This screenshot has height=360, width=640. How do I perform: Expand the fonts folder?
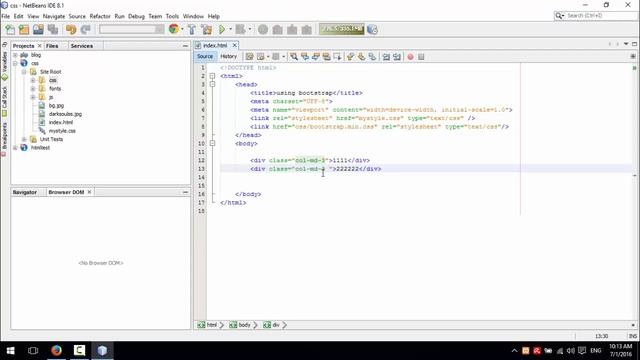click(33, 89)
